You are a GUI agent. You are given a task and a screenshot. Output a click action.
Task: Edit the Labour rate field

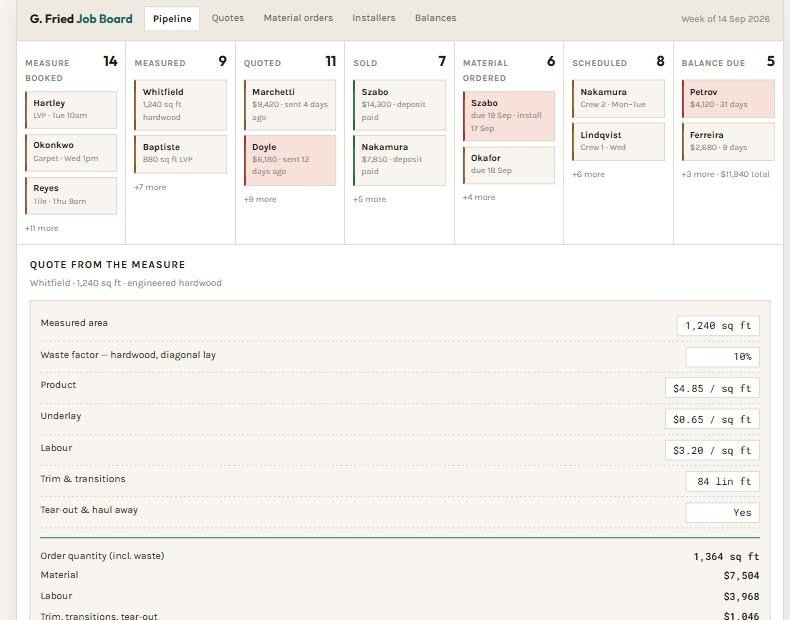(x=712, y=451)
